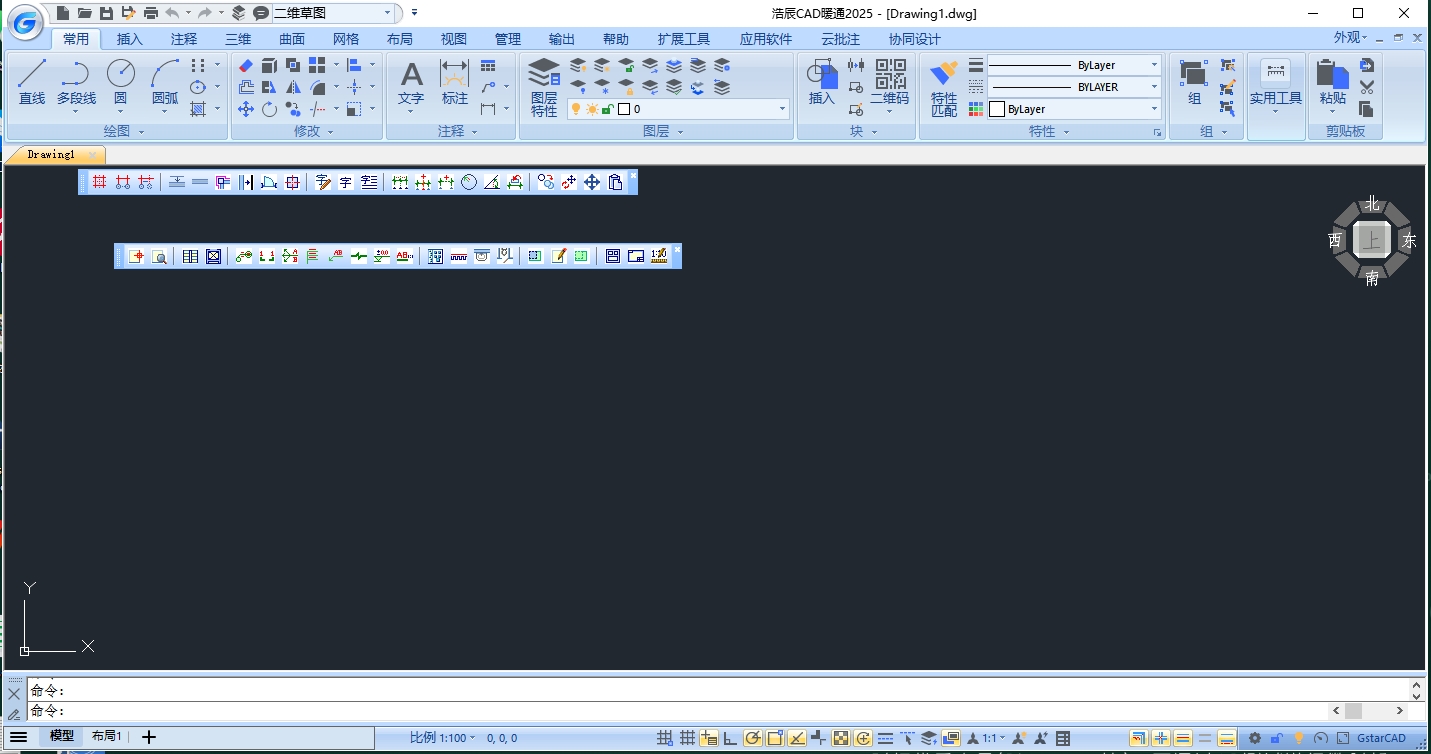The image size is (1431, 754).
Task: Click the ByLayer white color swatch
Action: point(997,109)
